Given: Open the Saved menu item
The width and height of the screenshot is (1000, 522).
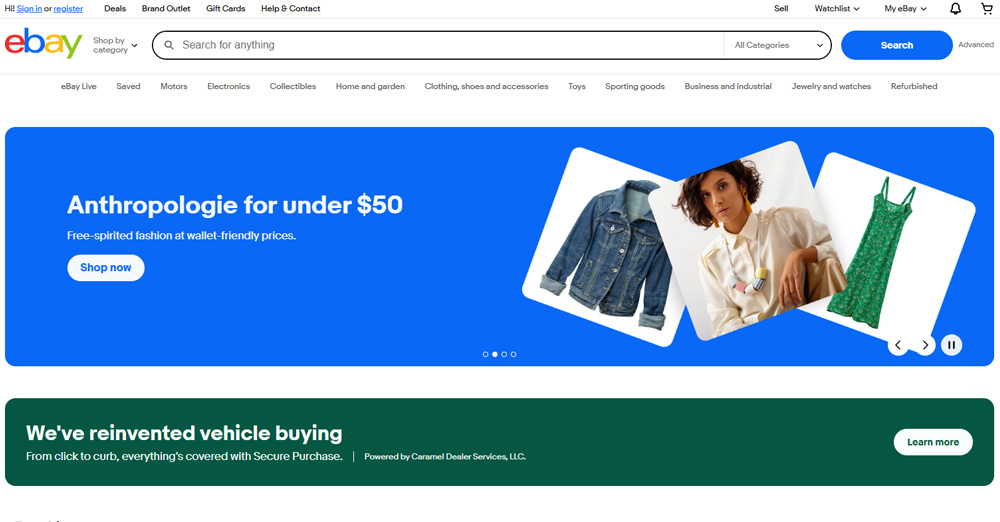Looking at the screenshot, I should point(128,86).
